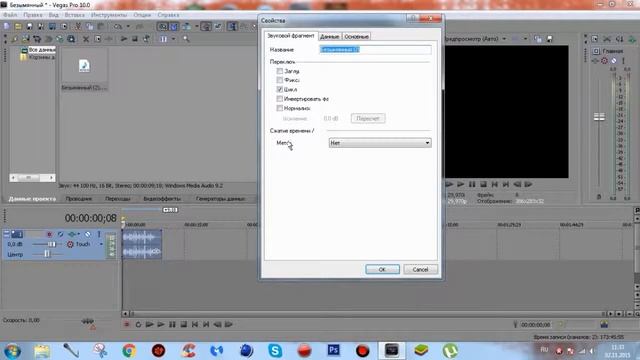Click the red Record button in timeline transport
Image resolution: width=640 pixels, height=360 pixels.
tap(127, 324)
